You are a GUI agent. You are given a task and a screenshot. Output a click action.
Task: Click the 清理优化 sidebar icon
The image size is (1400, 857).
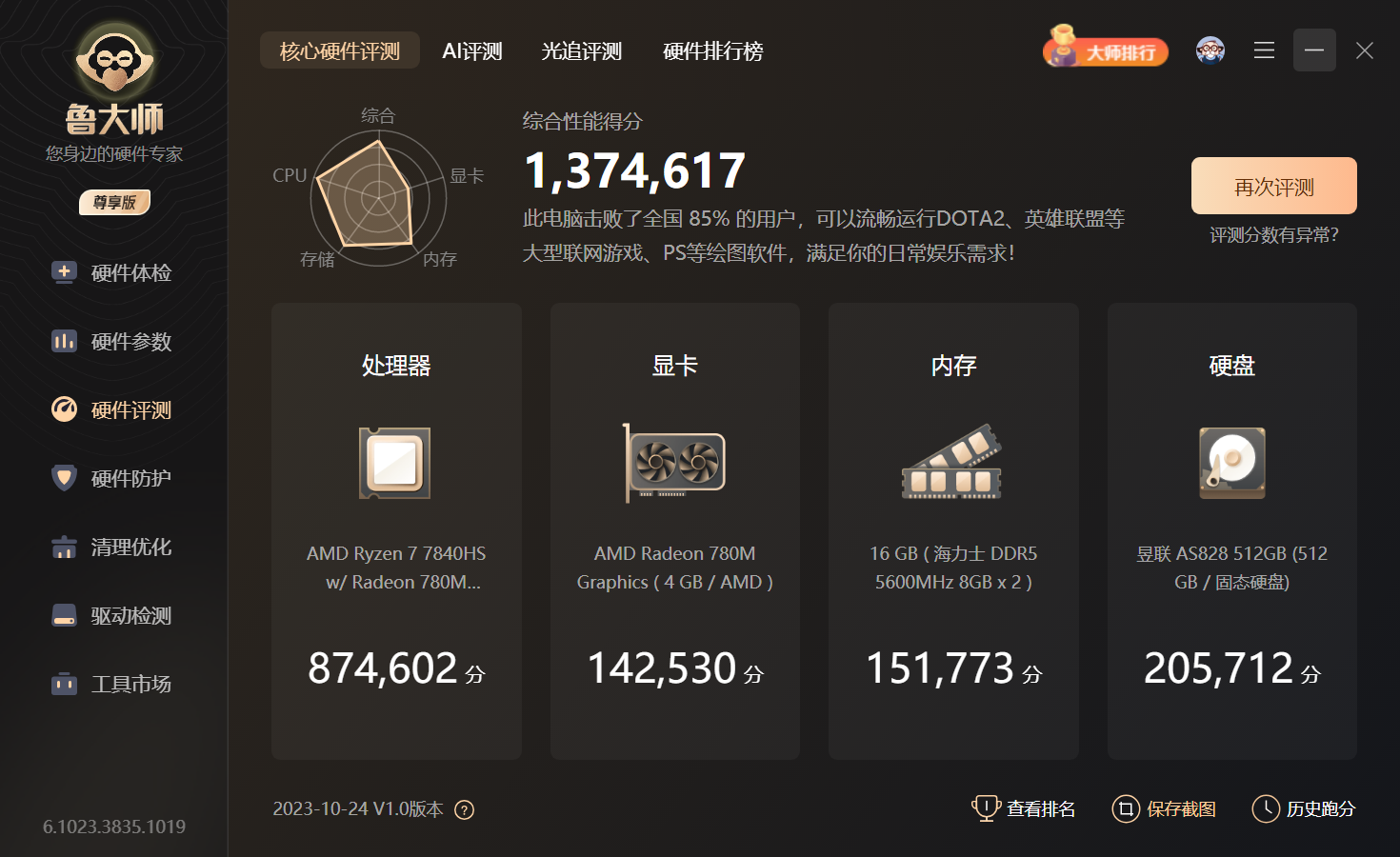click(64, 547)
